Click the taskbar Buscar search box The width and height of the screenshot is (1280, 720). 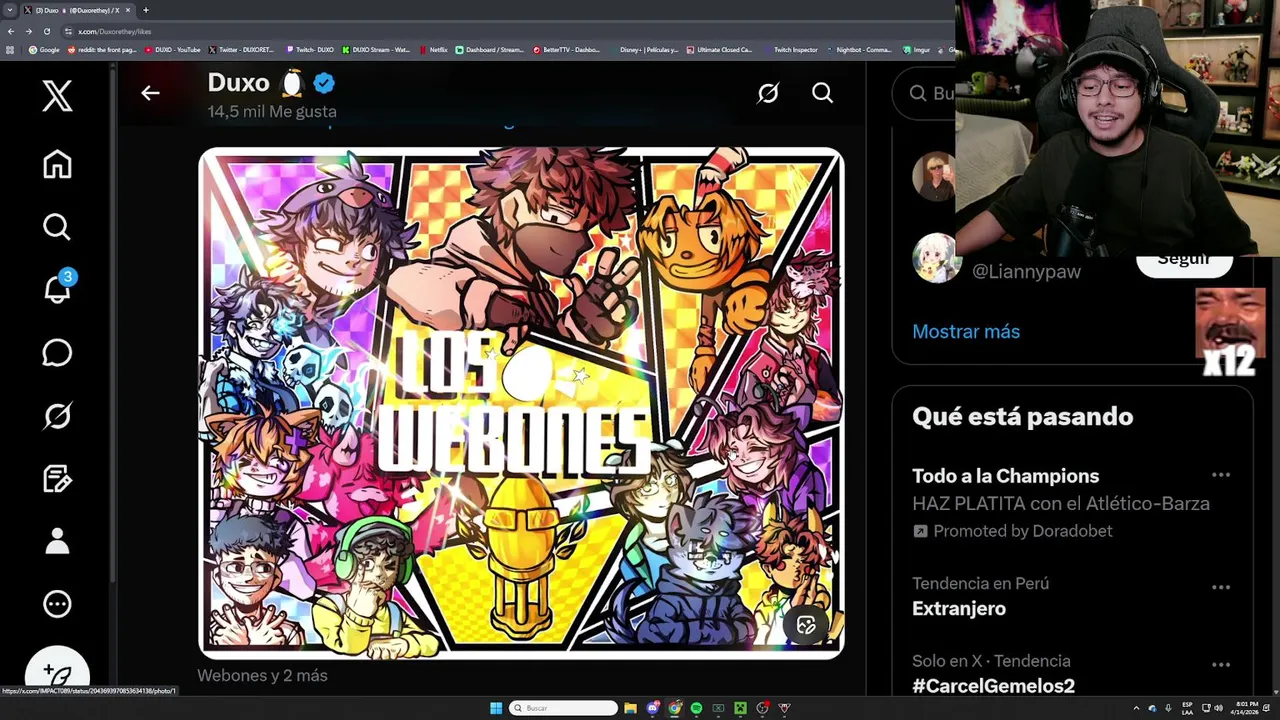coord(564,708)
